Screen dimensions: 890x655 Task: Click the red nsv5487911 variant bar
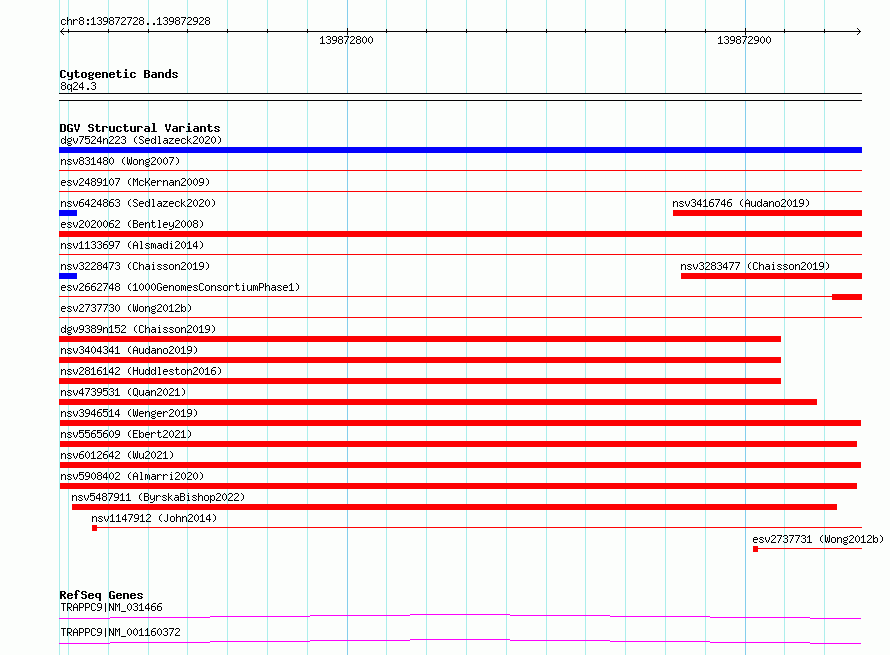point(454,507)
